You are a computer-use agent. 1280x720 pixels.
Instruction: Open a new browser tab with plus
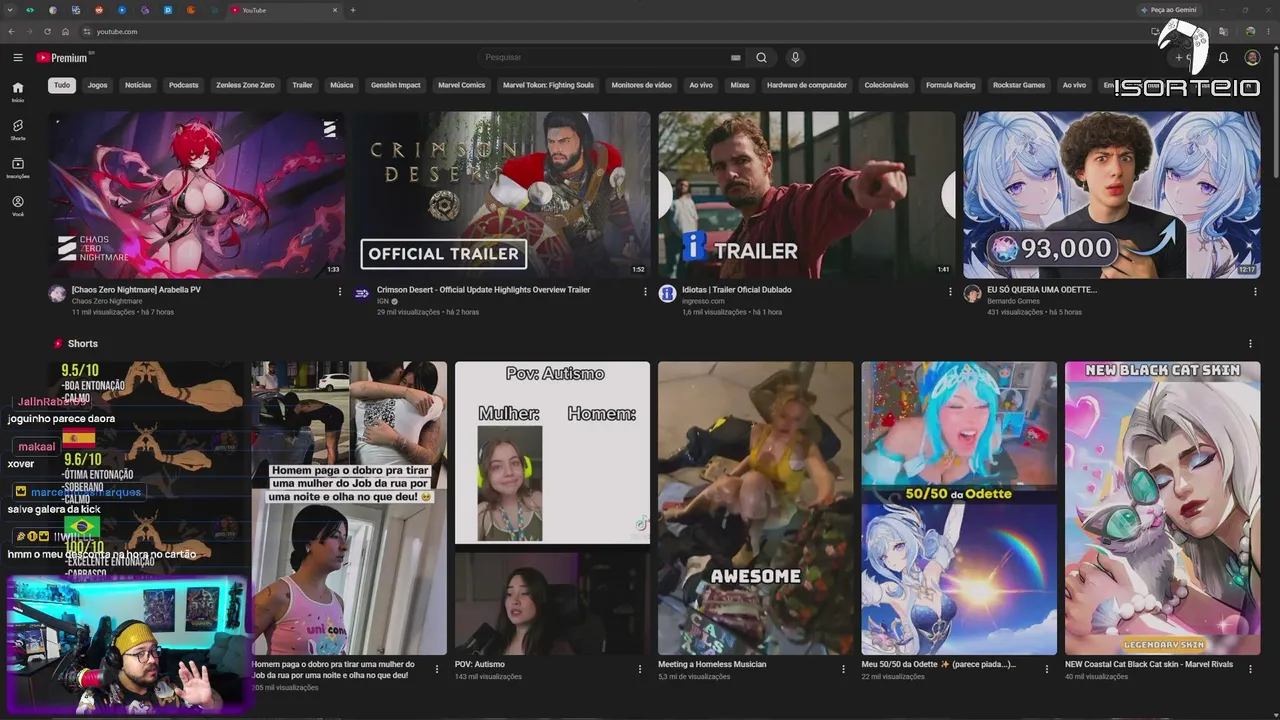[x=352, y=10]
